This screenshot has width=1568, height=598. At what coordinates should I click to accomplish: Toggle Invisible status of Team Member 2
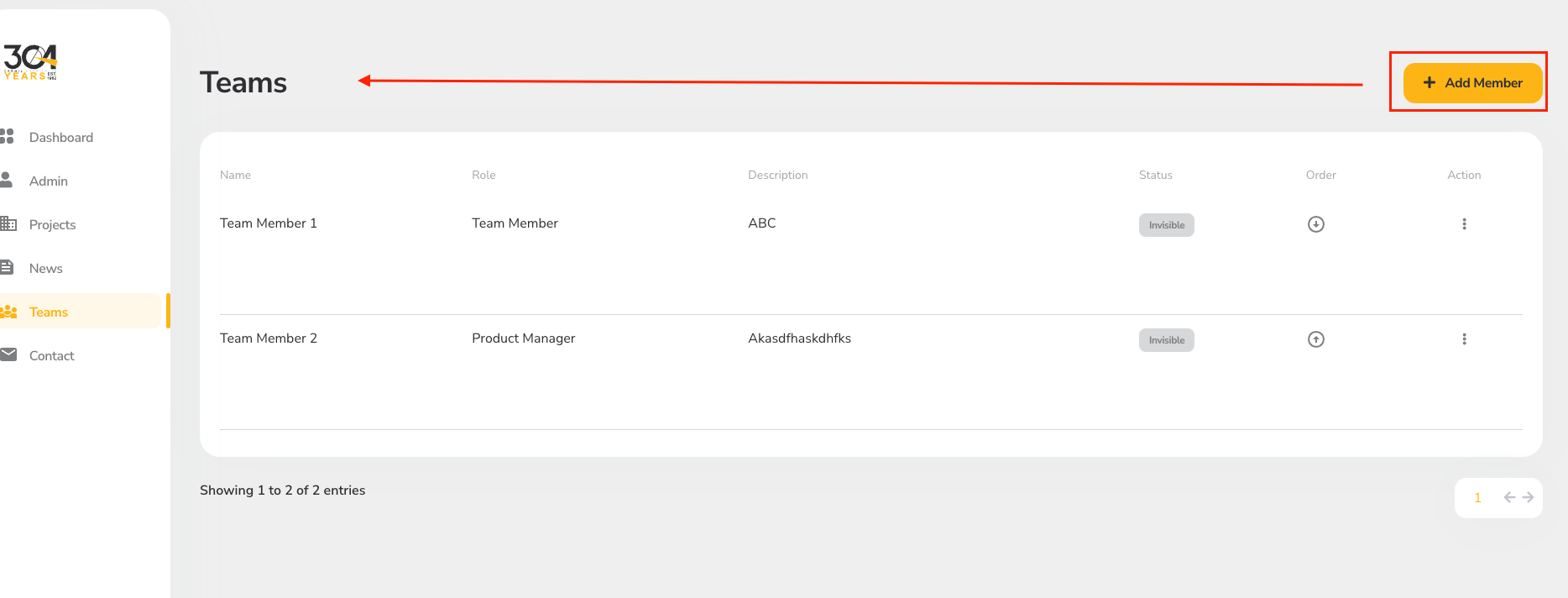click(x=1166, y=340)
